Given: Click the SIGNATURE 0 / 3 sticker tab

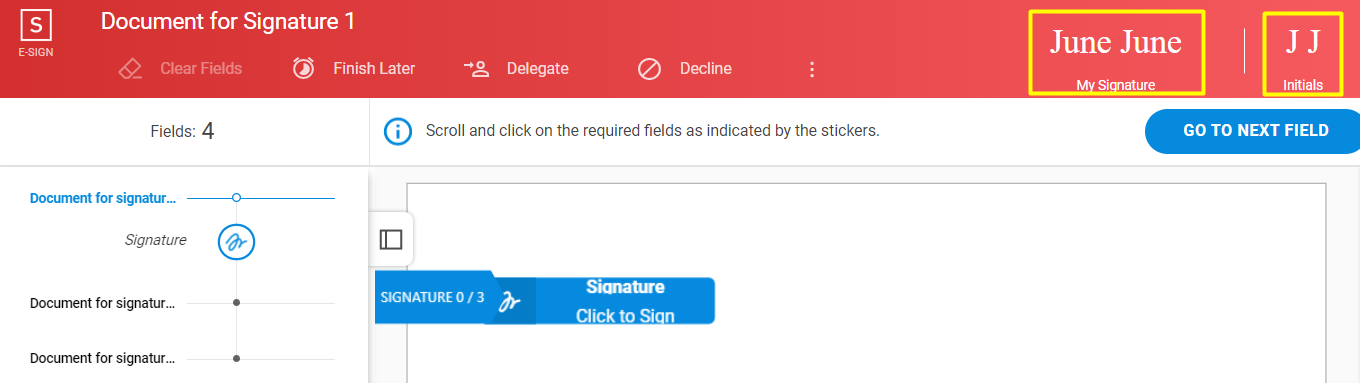Looking at the screenshot, I should pyautogui.click(x=432, y=297).
